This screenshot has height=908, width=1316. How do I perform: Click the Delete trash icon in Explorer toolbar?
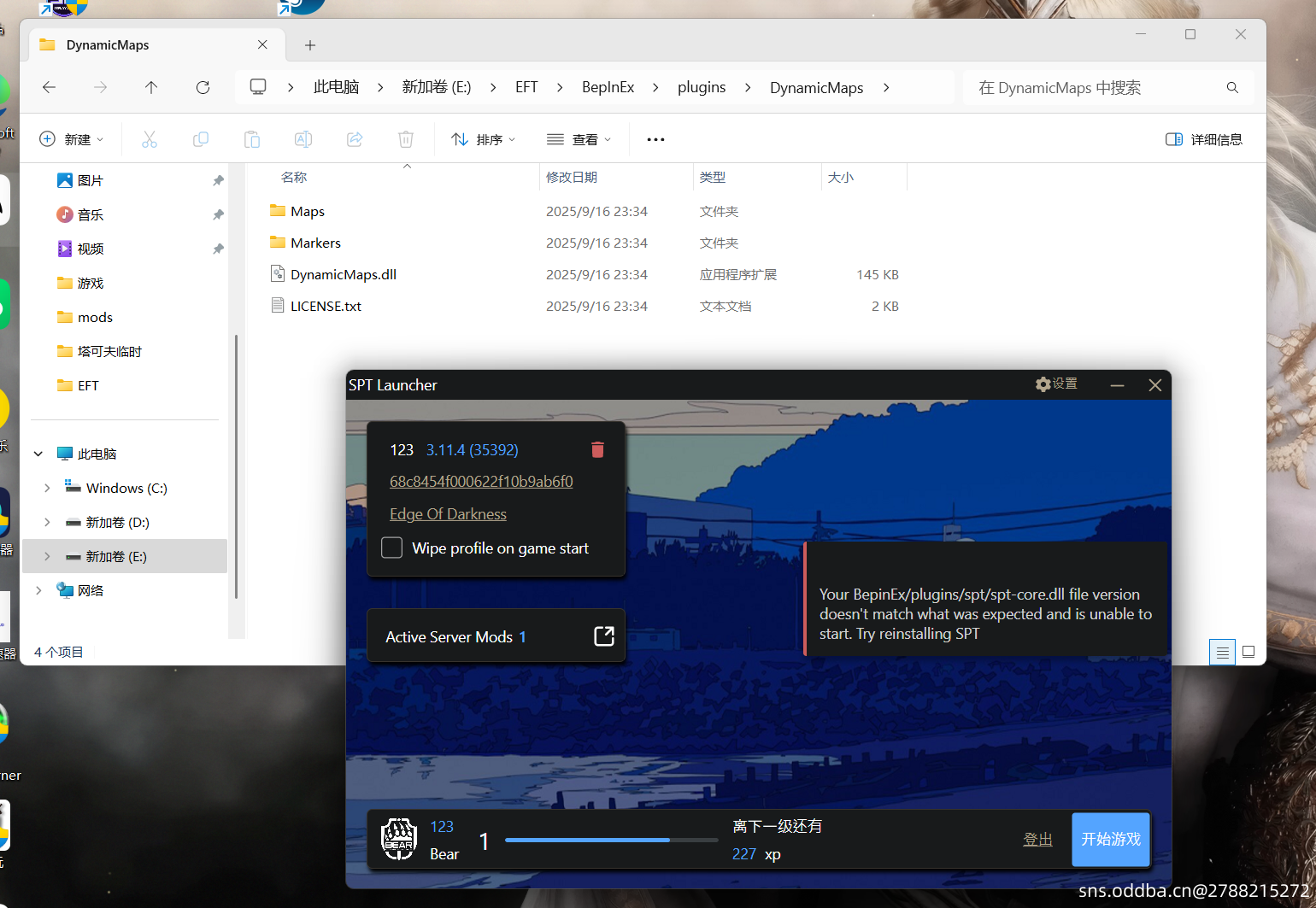(x=406, y=139)
